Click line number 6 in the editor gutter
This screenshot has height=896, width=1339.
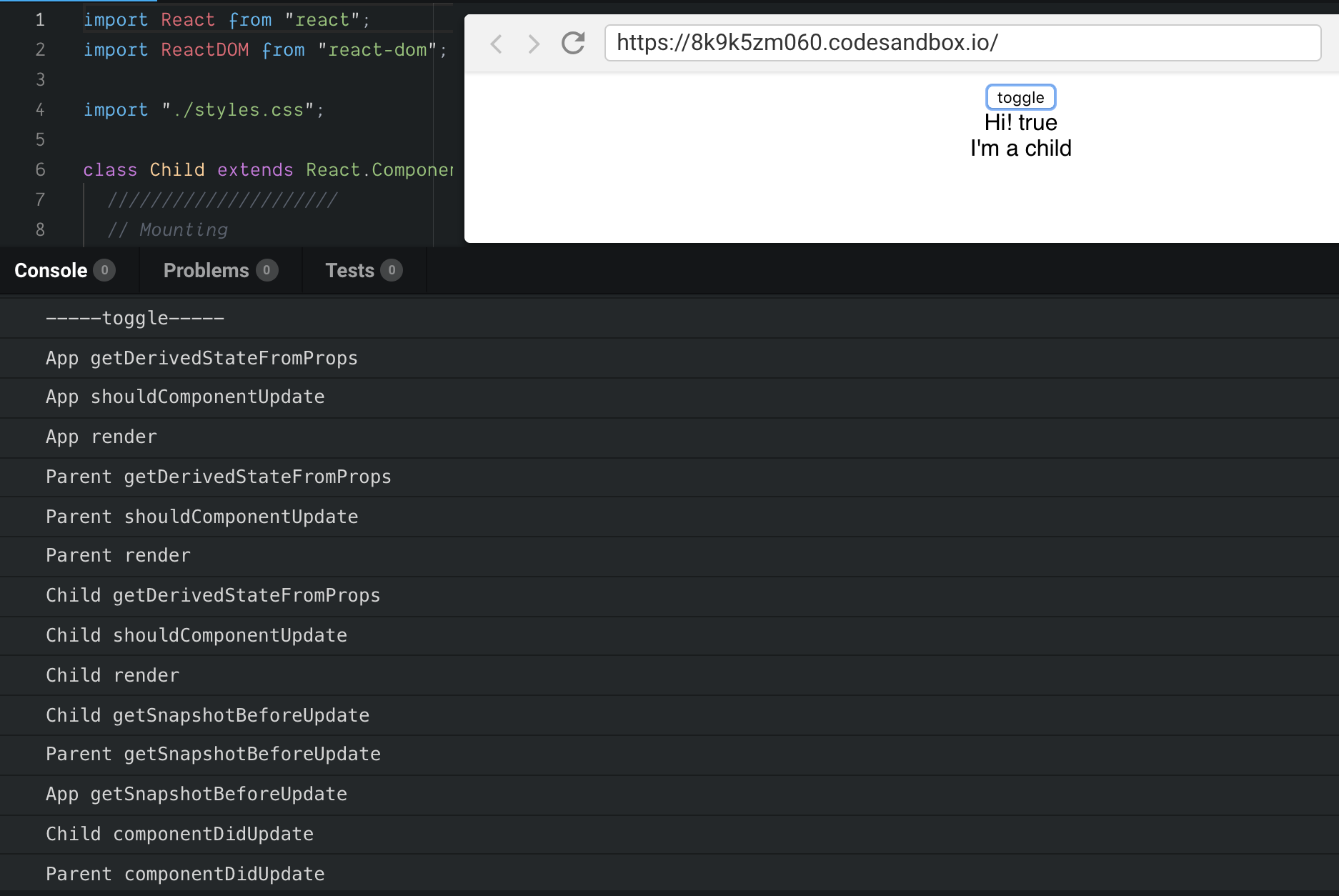(x=40, y=170)
